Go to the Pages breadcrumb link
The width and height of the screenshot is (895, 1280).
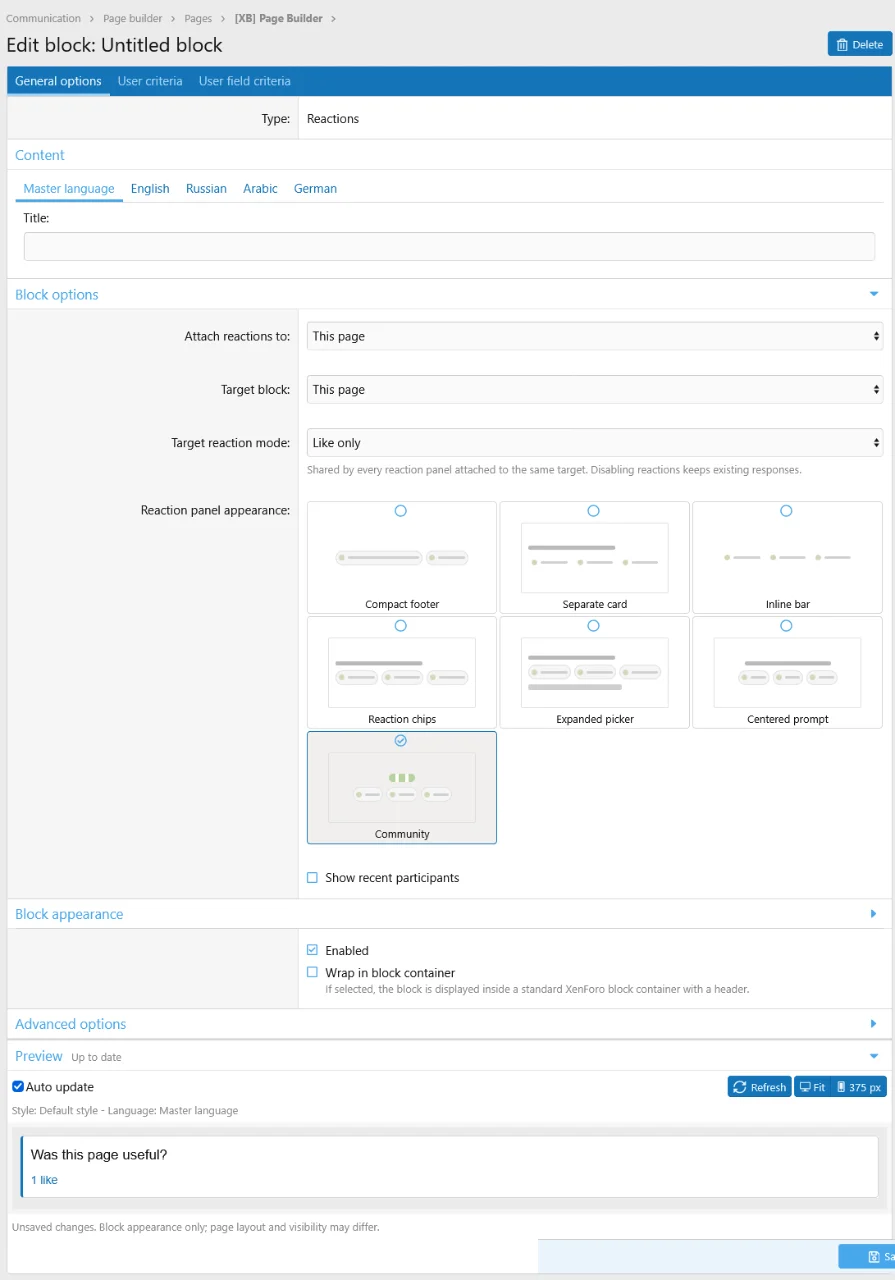coord(198,18)
